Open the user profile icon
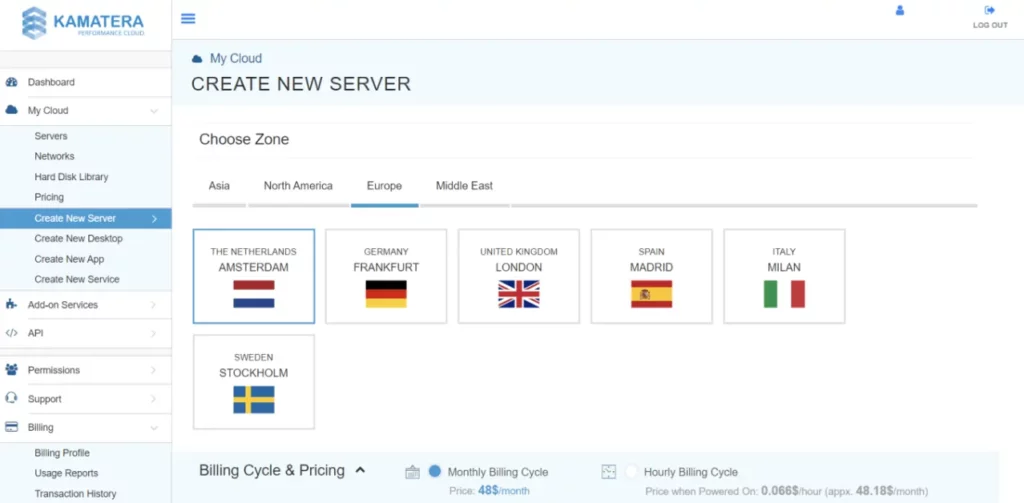This screenshot has width=1024, height=503. (900, 10)
